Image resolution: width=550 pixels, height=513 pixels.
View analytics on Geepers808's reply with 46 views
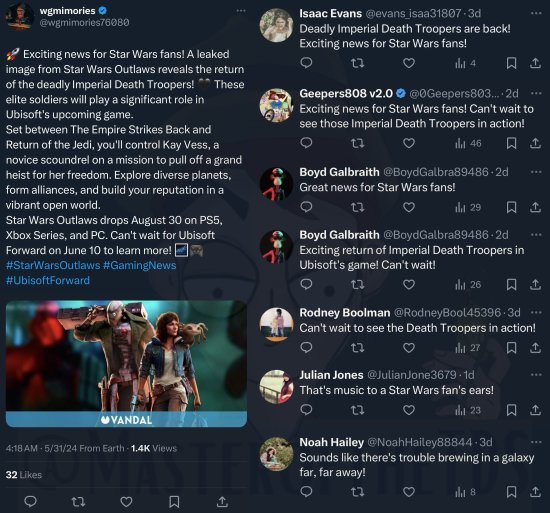(x=468, y=143)
